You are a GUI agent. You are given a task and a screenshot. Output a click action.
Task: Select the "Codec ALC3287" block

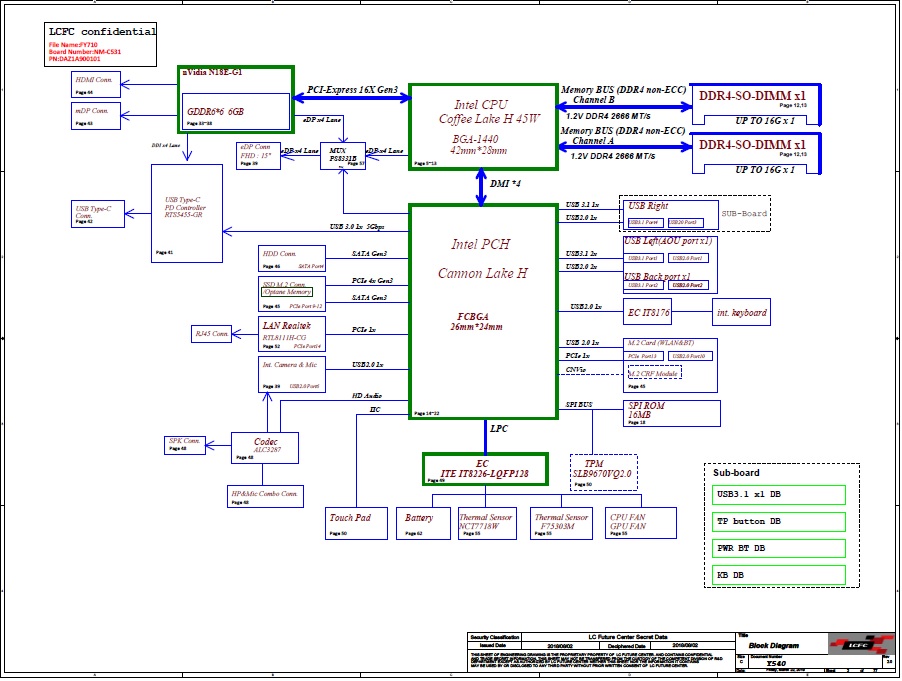265,447
